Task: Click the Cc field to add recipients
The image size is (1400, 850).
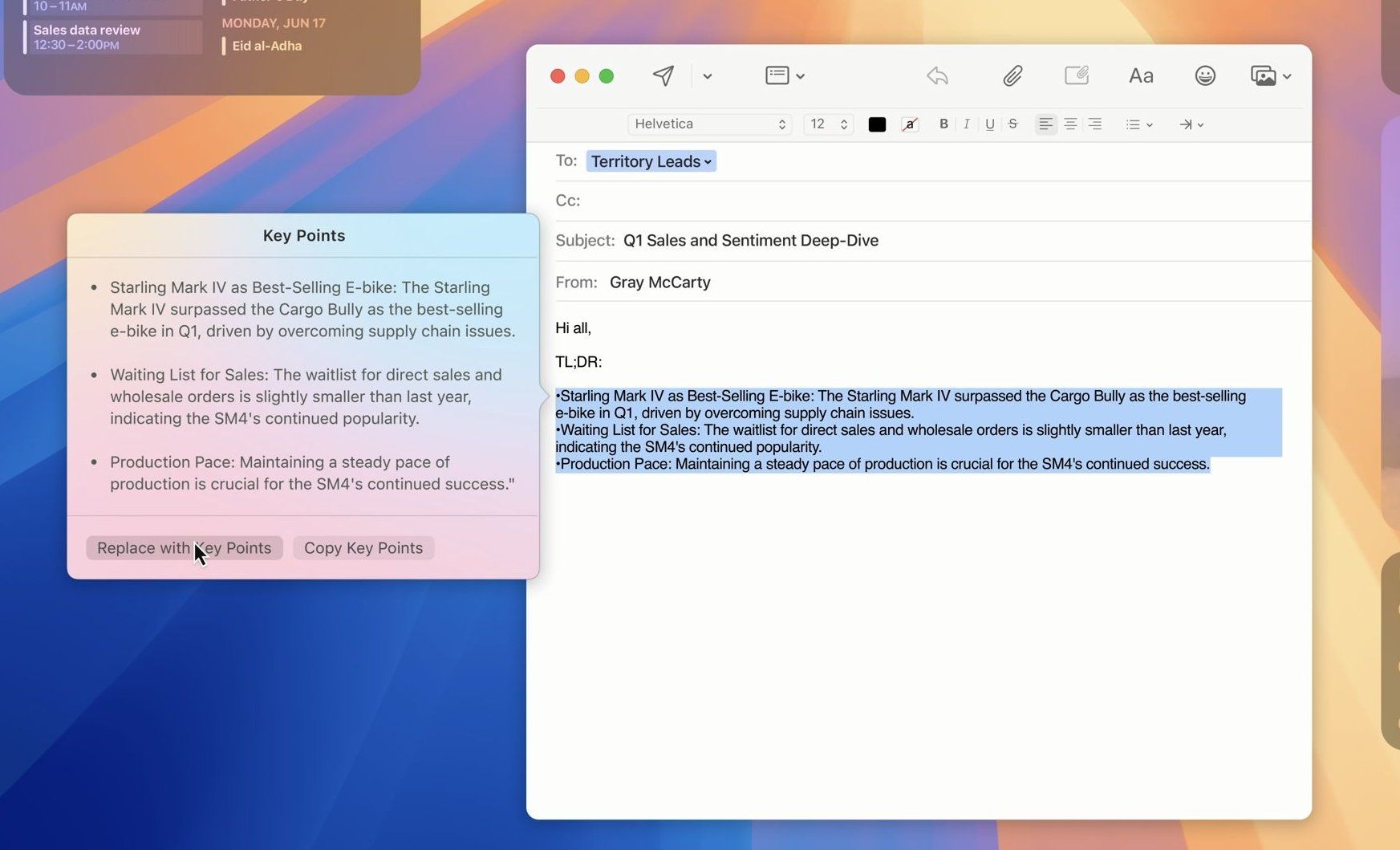Action: click(x=722, y=201)
